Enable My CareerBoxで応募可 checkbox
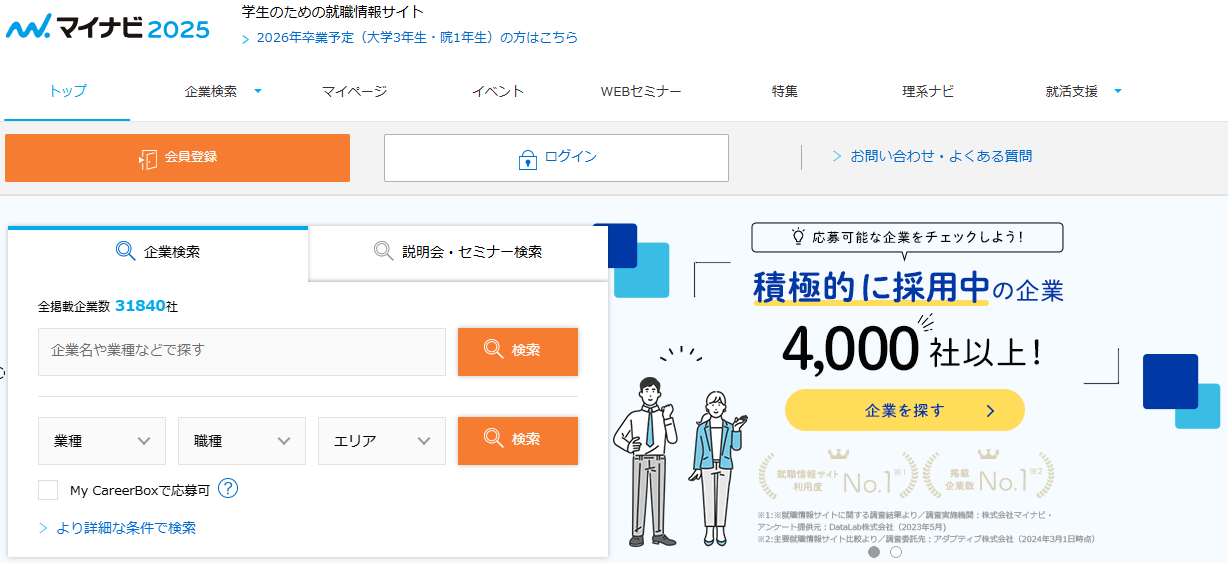This screenshot has width=1228, height=563. [x=48, y=490]
